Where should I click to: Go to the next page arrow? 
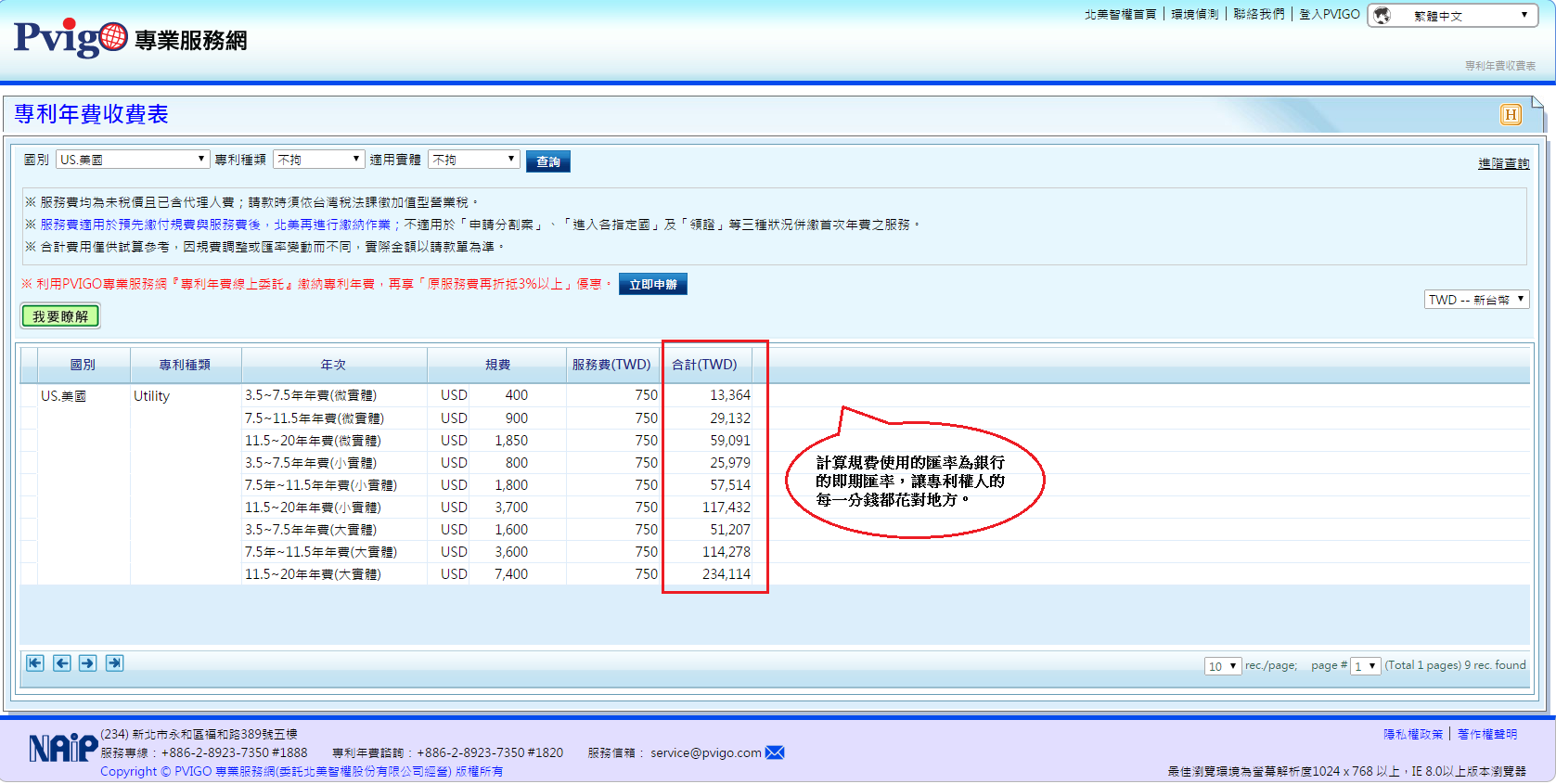[88, 662]
